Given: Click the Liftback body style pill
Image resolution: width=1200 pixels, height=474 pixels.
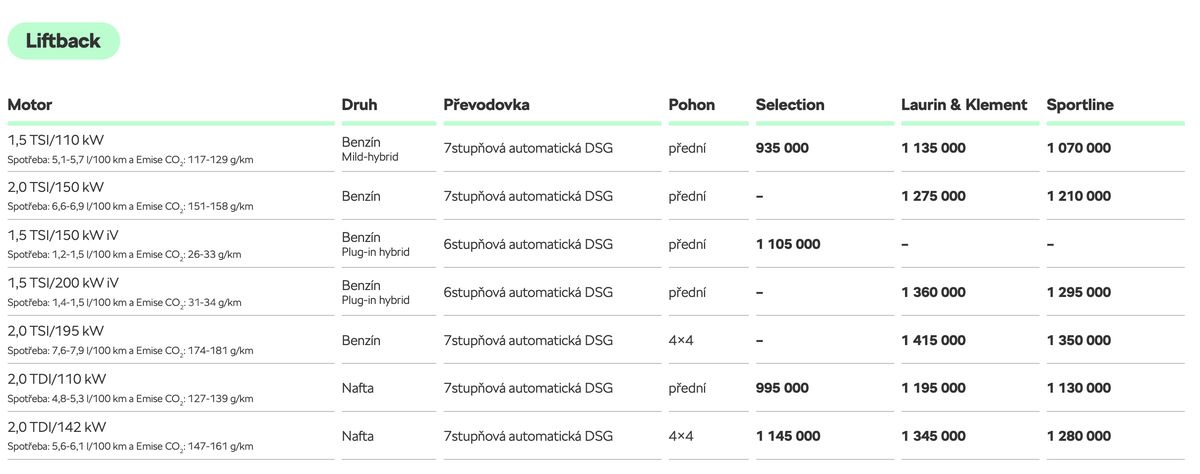Looking at the screenshot, I should pyautogui.click(x=63, y=41).
